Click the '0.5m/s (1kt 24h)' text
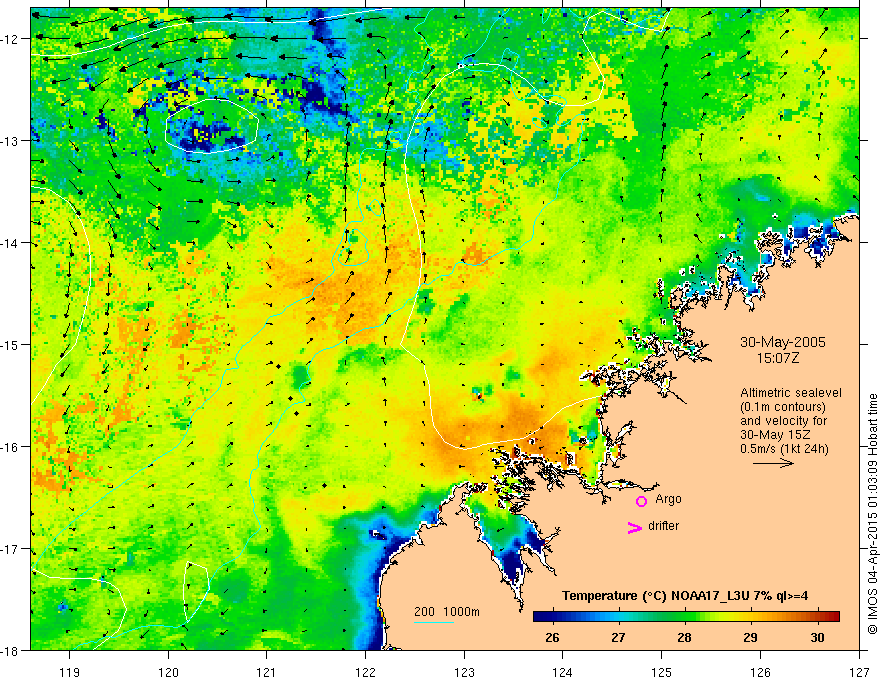The width and height of the screenshot is (880, 680). (x=784, y=448)
